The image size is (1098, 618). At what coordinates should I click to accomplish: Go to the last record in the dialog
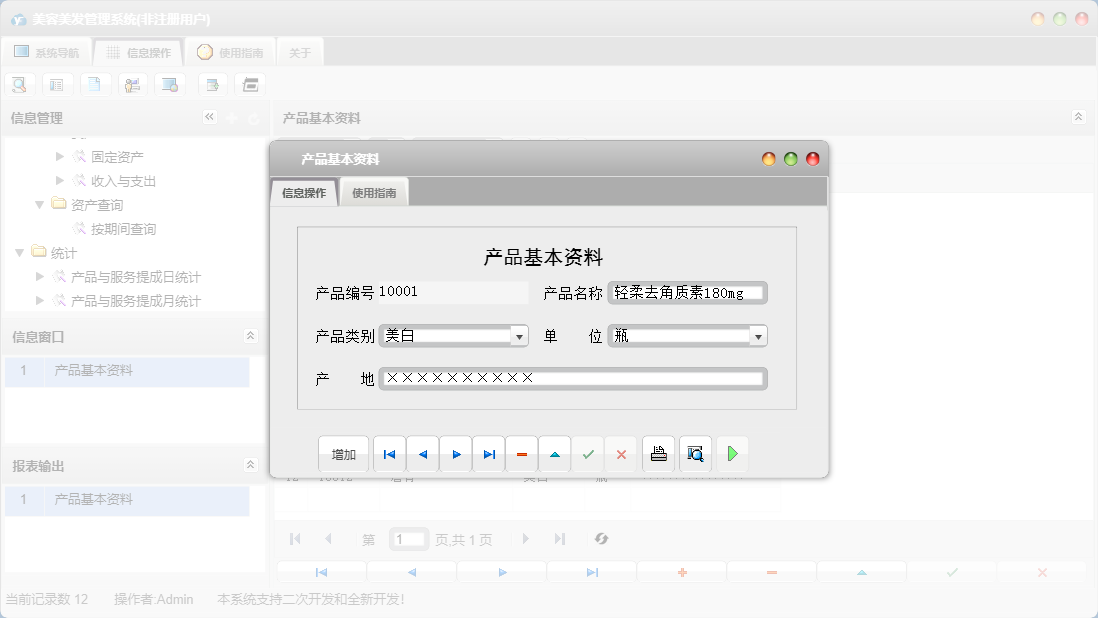488,453
